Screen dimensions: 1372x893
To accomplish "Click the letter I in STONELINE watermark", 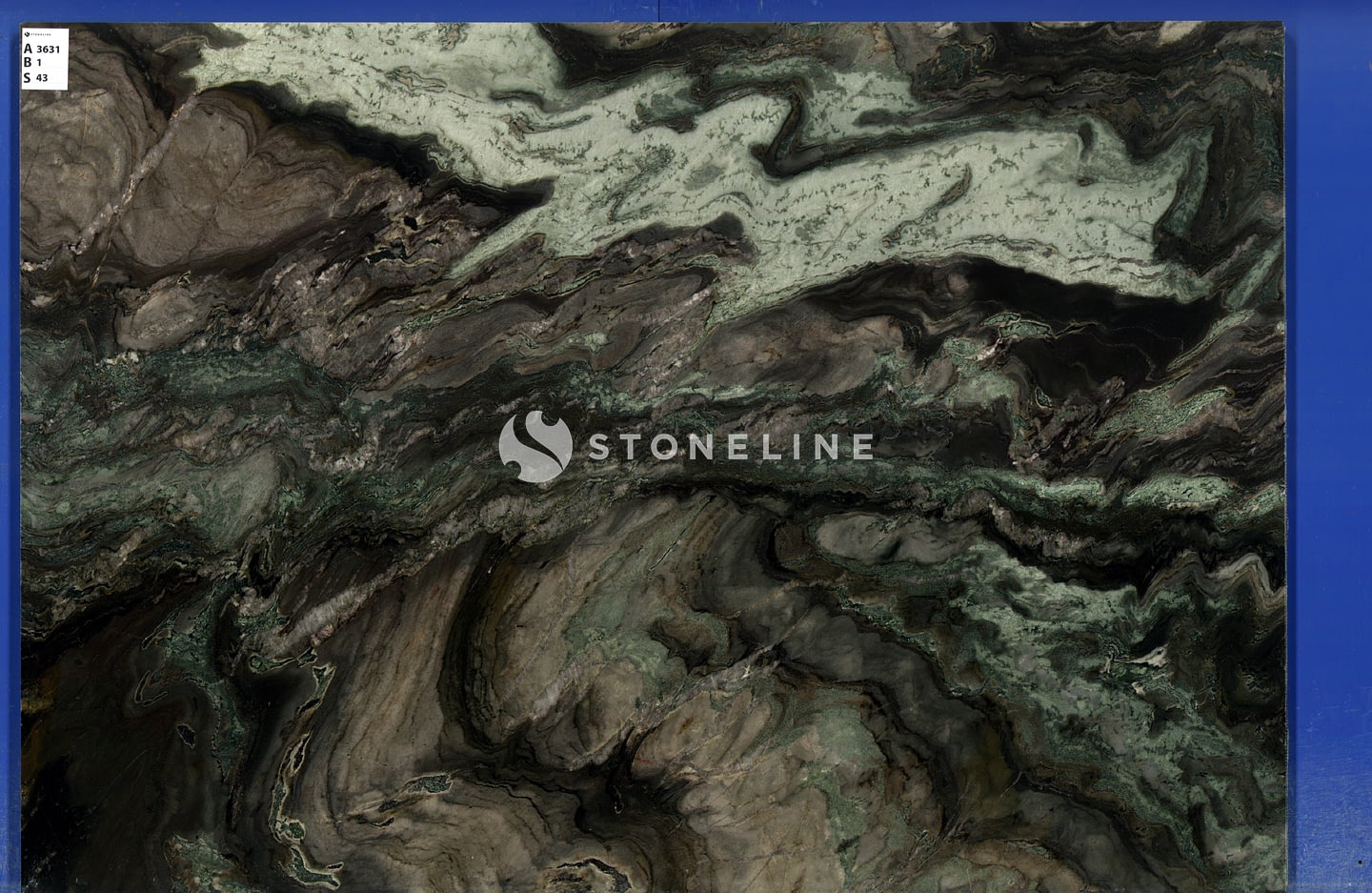I will 798,446.
